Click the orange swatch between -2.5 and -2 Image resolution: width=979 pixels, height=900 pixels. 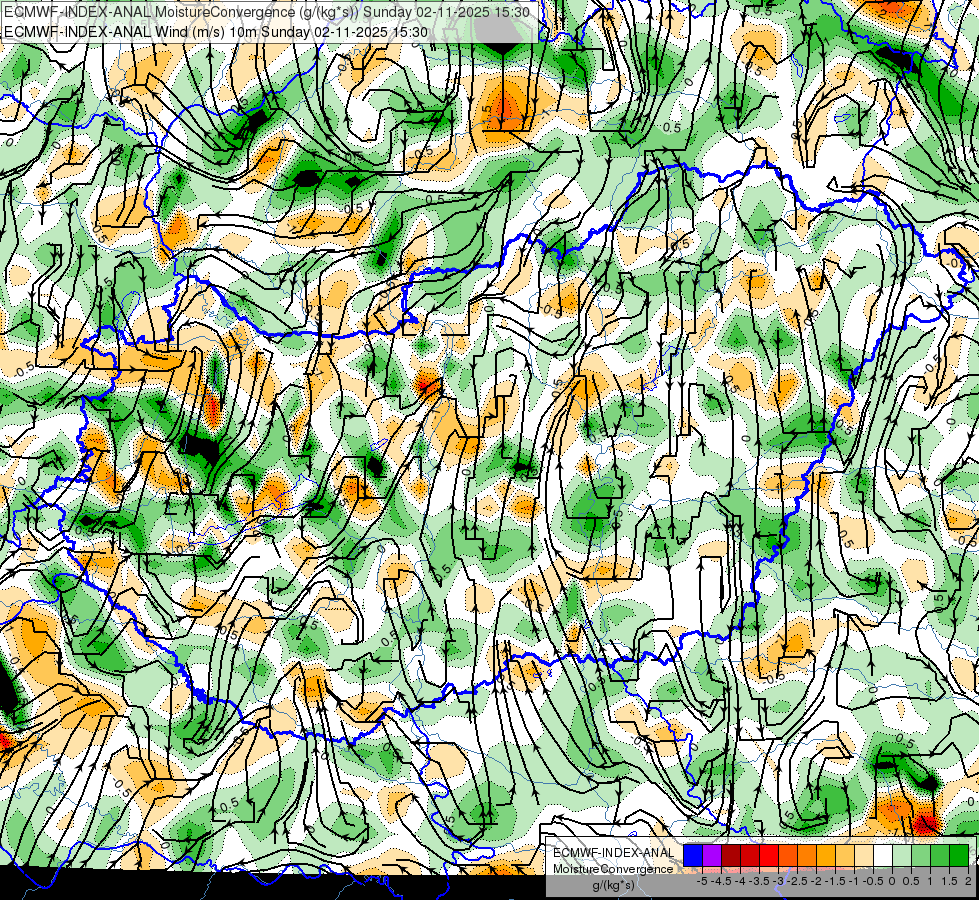point(807,856)
